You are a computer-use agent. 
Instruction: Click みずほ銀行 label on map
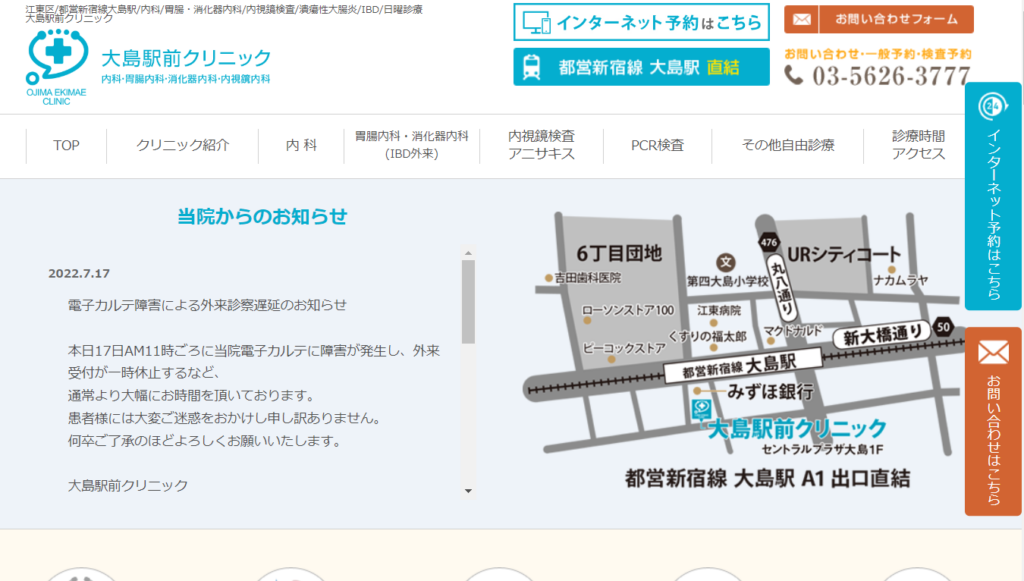pos(771,392)
